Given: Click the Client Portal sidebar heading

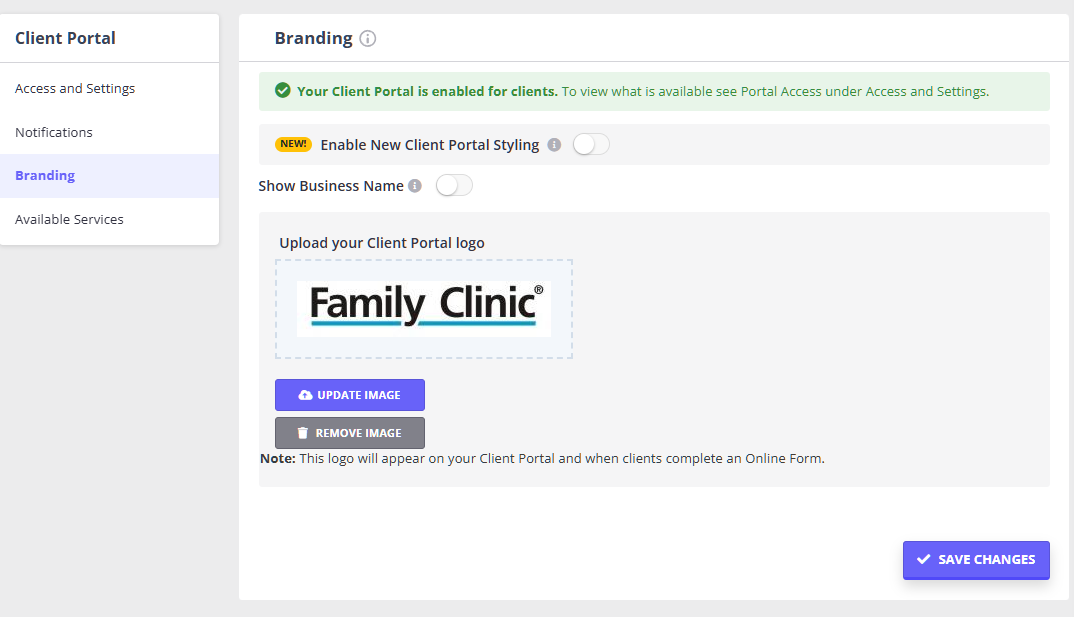Looking at the screenshot, I should click(65, 38).
